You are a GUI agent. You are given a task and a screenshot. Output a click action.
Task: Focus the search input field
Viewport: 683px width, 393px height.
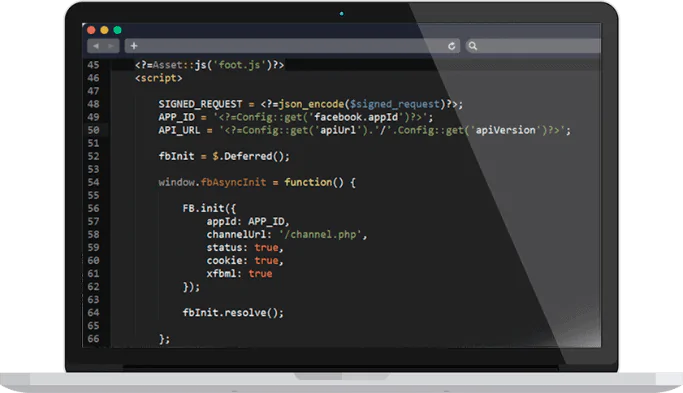click(x=533, y=46)
